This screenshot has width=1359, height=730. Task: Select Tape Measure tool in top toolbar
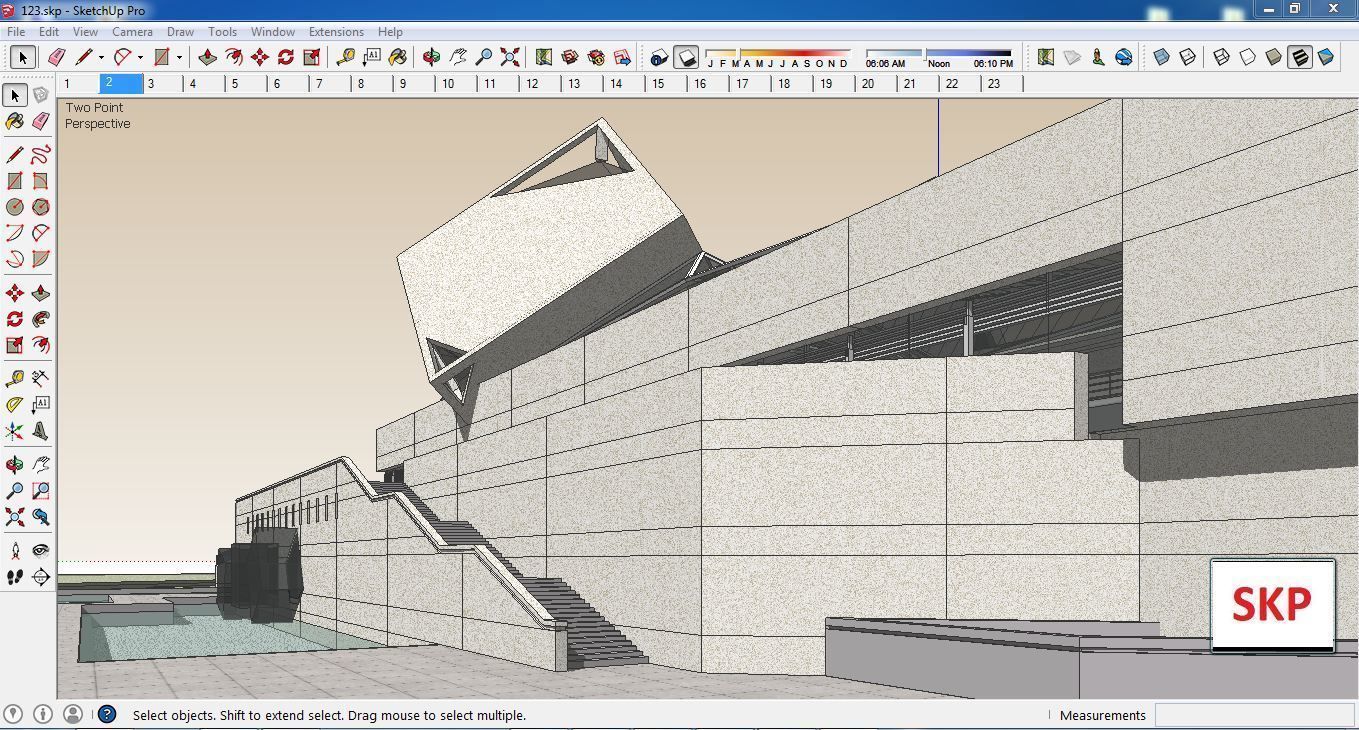click(x=345, y=57)
